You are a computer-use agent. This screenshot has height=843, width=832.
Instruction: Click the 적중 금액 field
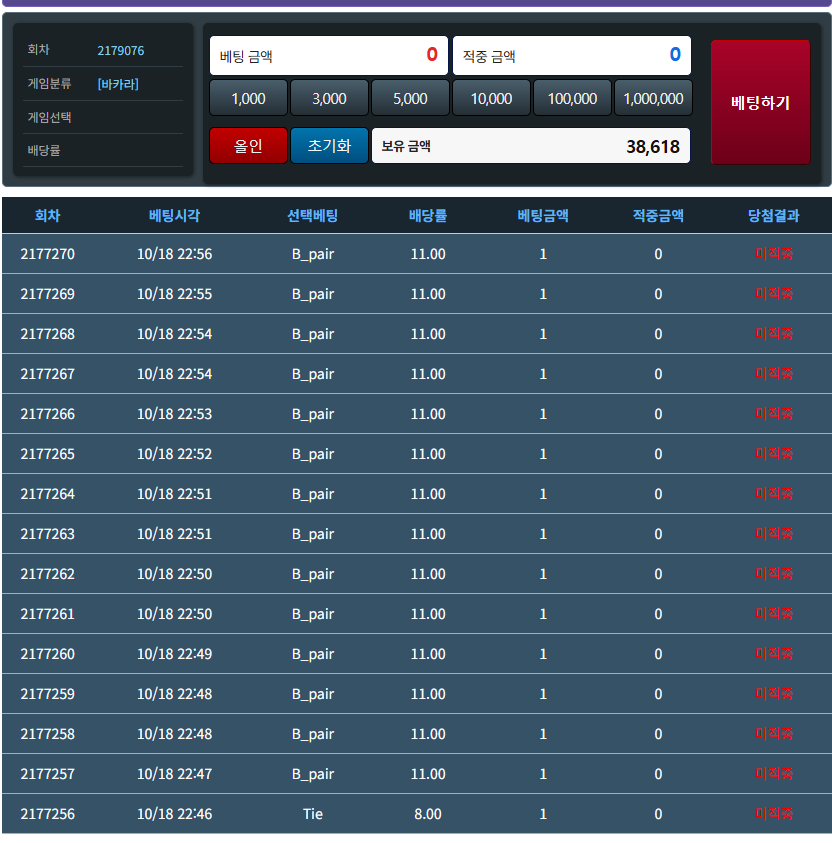(572, 55)
